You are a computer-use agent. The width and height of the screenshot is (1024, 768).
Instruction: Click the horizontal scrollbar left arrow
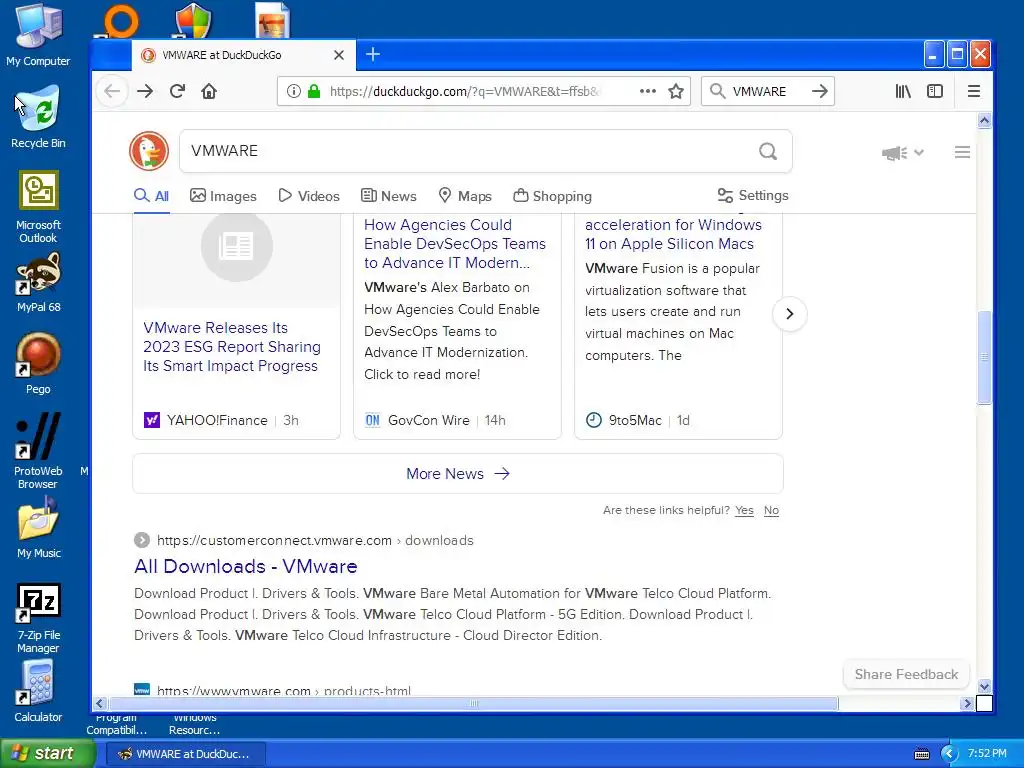click(100, 703)
